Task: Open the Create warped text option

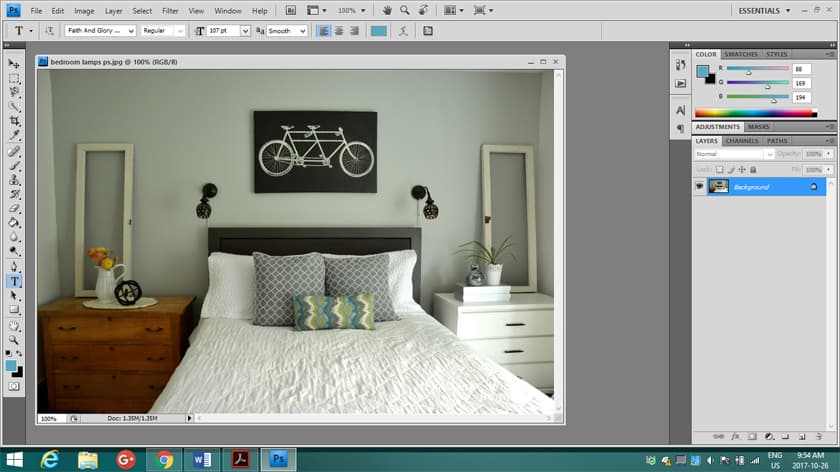Action: [x=403, y=31]
